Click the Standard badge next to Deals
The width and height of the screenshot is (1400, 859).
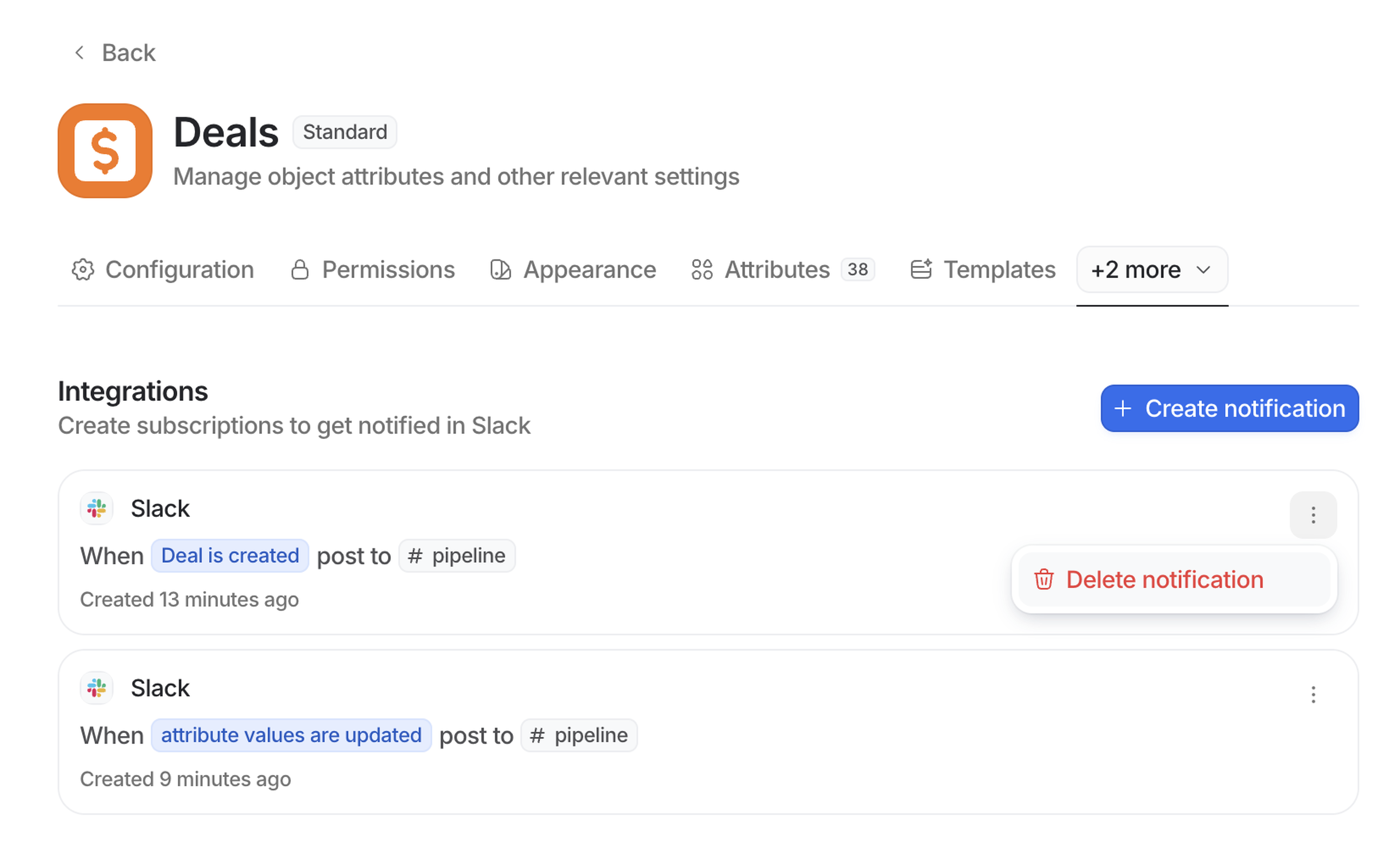pyautogui.click(x=344, y=132)
